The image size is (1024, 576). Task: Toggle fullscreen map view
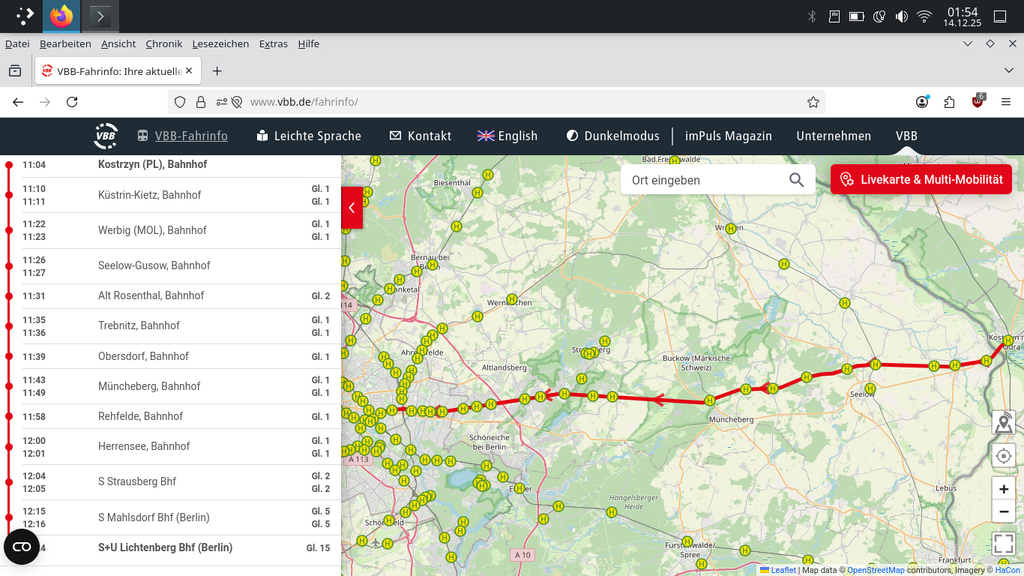point(1004,543)
